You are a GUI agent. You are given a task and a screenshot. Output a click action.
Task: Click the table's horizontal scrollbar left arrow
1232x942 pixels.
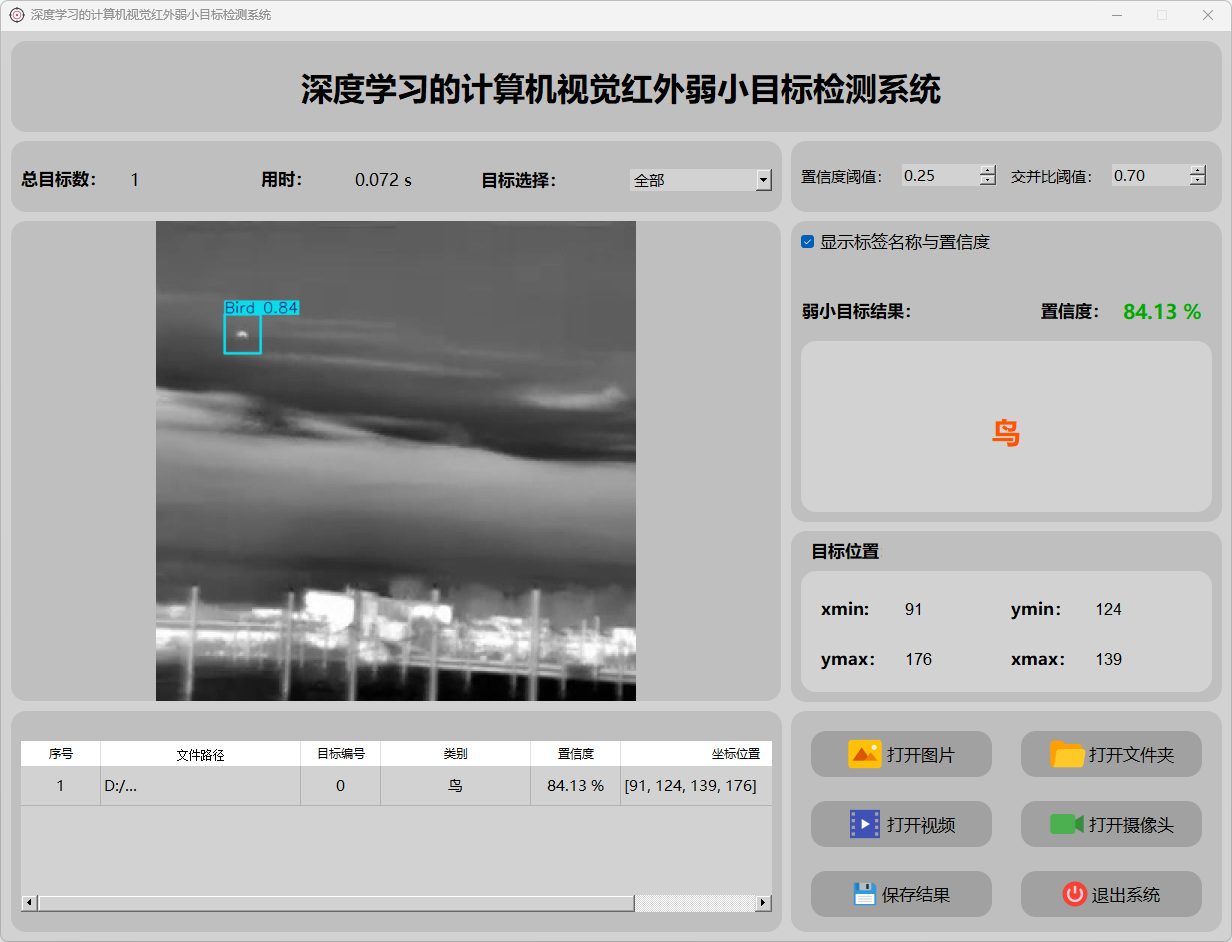coord(29,903)
